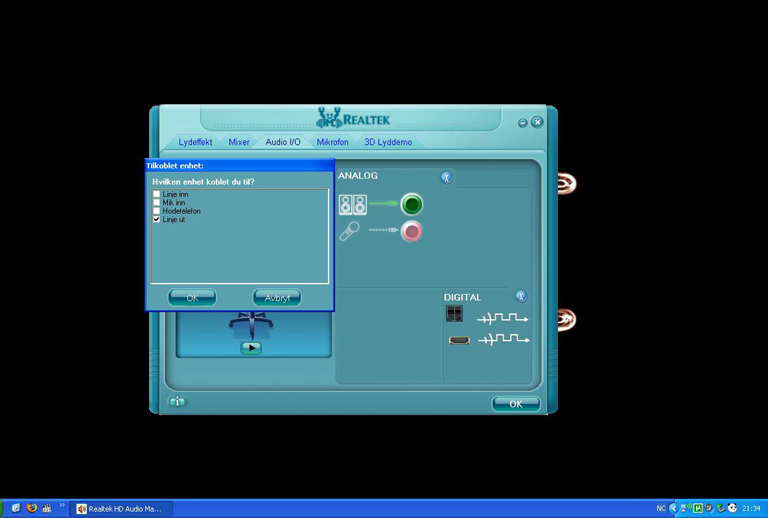
Task: Check the Linje inn checkbox
Action: (157, 194)
